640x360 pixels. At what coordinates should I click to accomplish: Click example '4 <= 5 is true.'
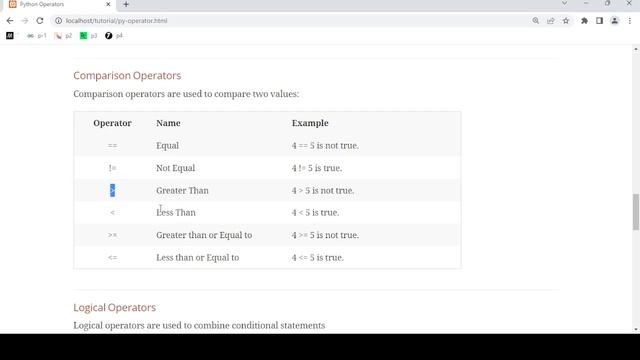coord(318,258)
